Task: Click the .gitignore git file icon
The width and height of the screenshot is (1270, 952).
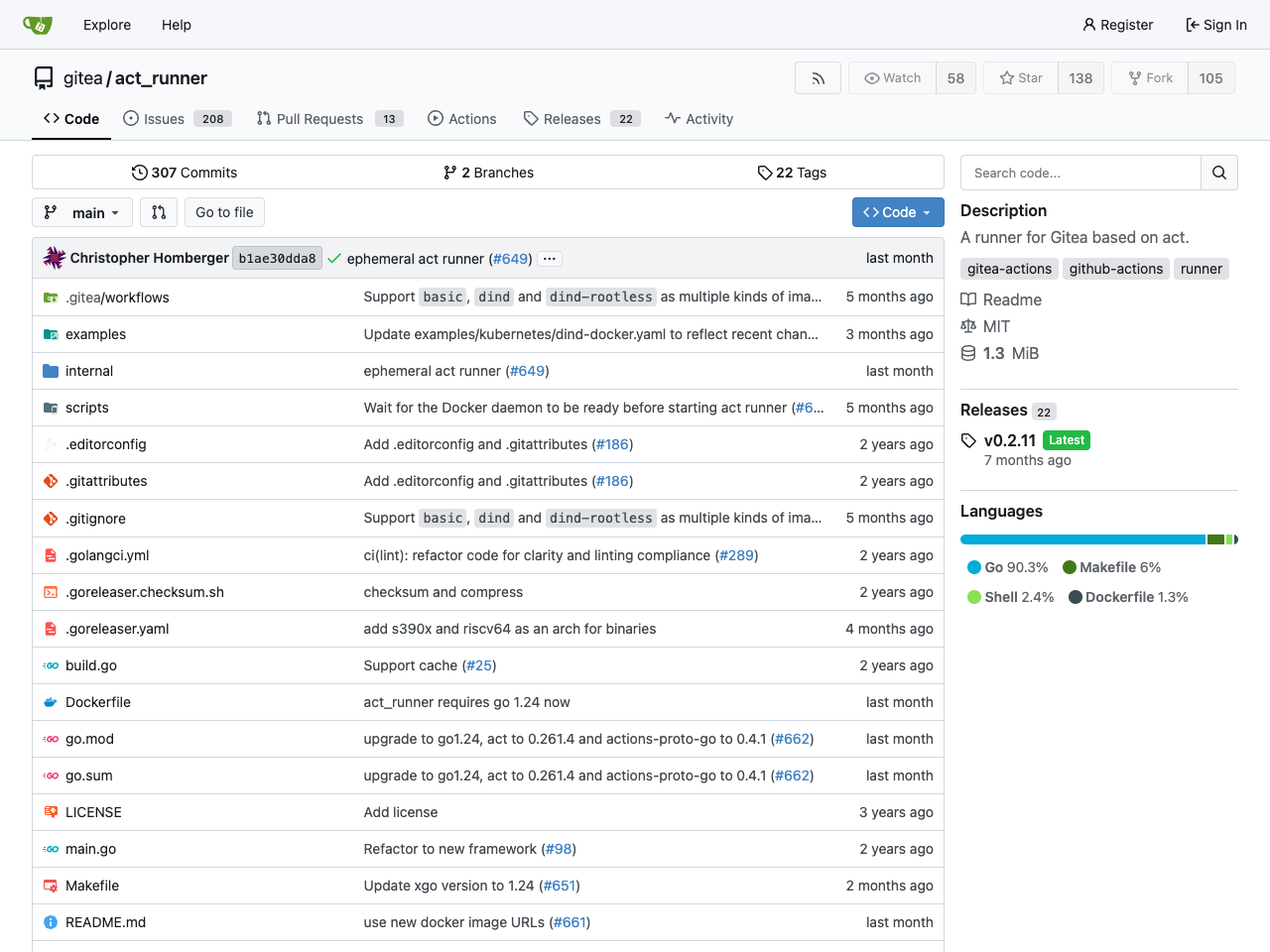Action: pyautogui.click(x=51, y=519)
